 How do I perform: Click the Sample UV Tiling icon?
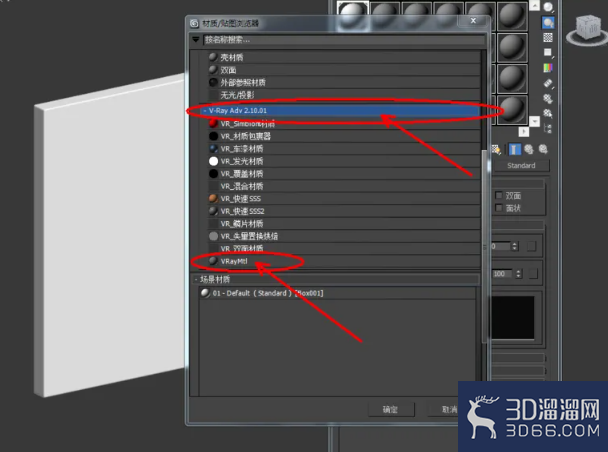point(548,53)
